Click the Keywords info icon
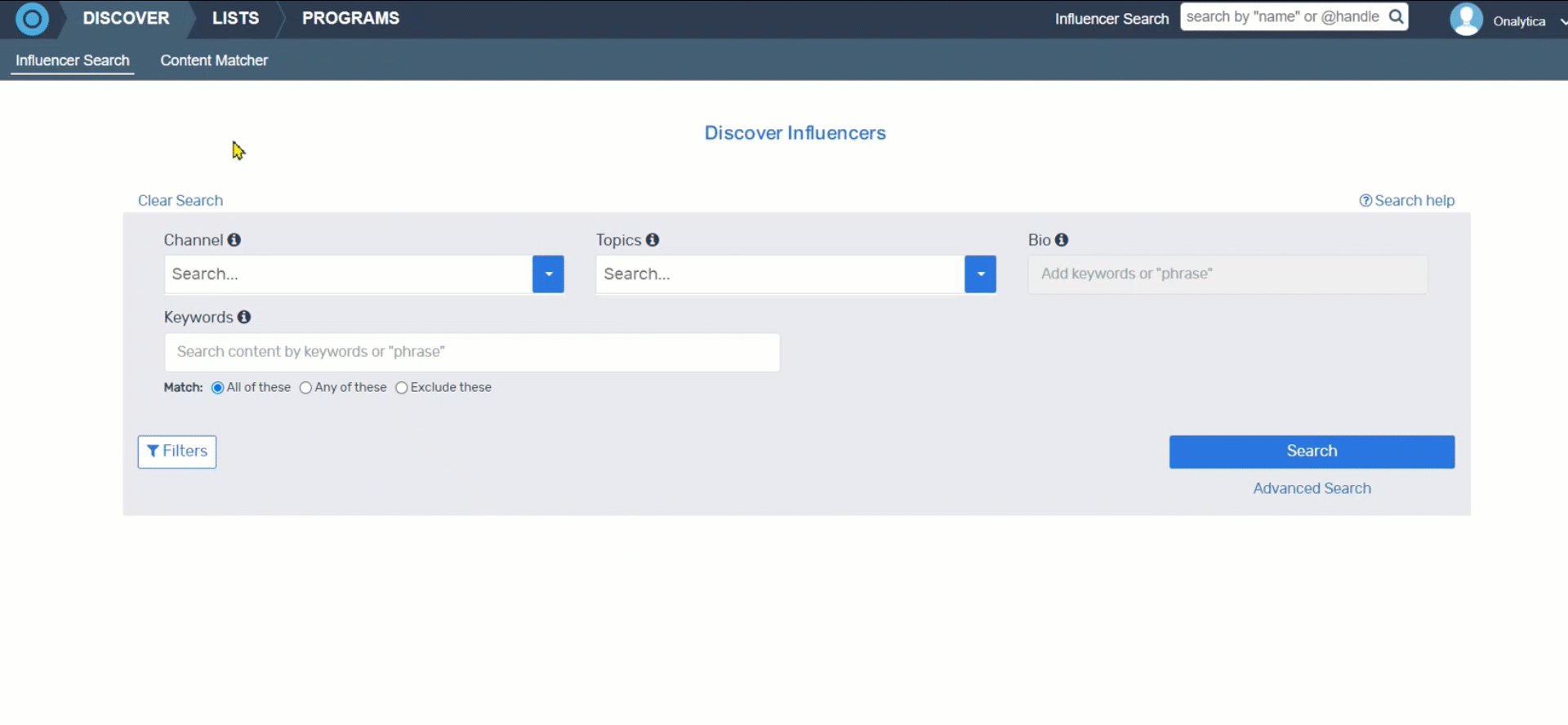Screen dimensions: 1568x725 (x=244, y=318)
